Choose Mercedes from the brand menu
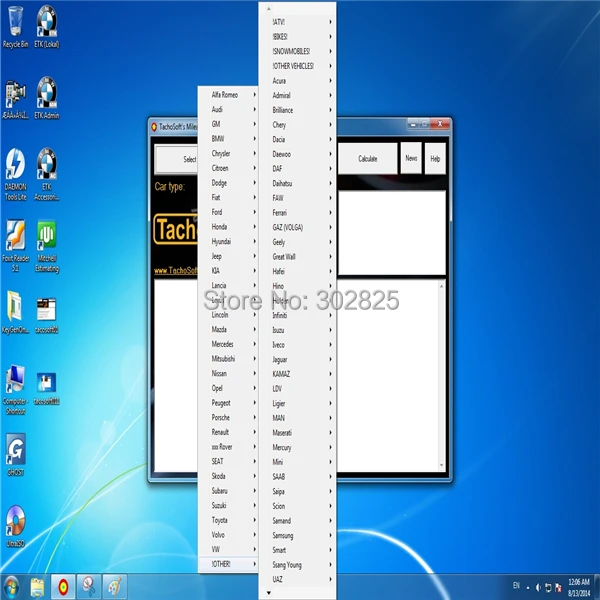This screenshot has height=600, width=600. (x=228, y=344)
